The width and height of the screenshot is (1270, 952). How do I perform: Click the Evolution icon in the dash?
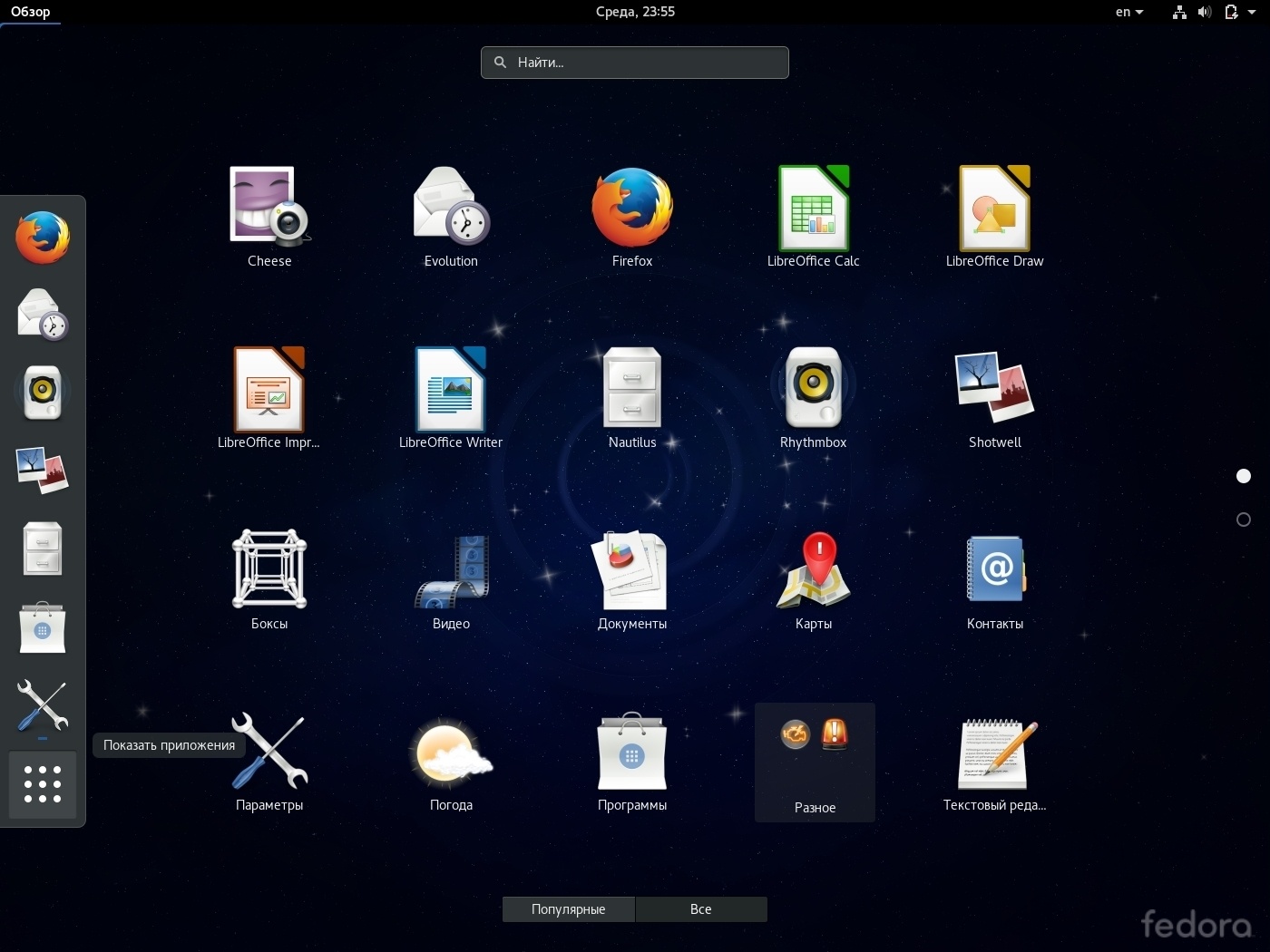tap(43, 315)
